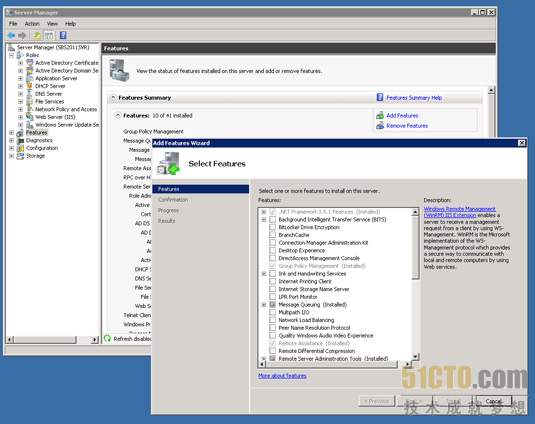Click the Forward arrow toolbar icon
The image size is (535, 424).
click(22, 35)
